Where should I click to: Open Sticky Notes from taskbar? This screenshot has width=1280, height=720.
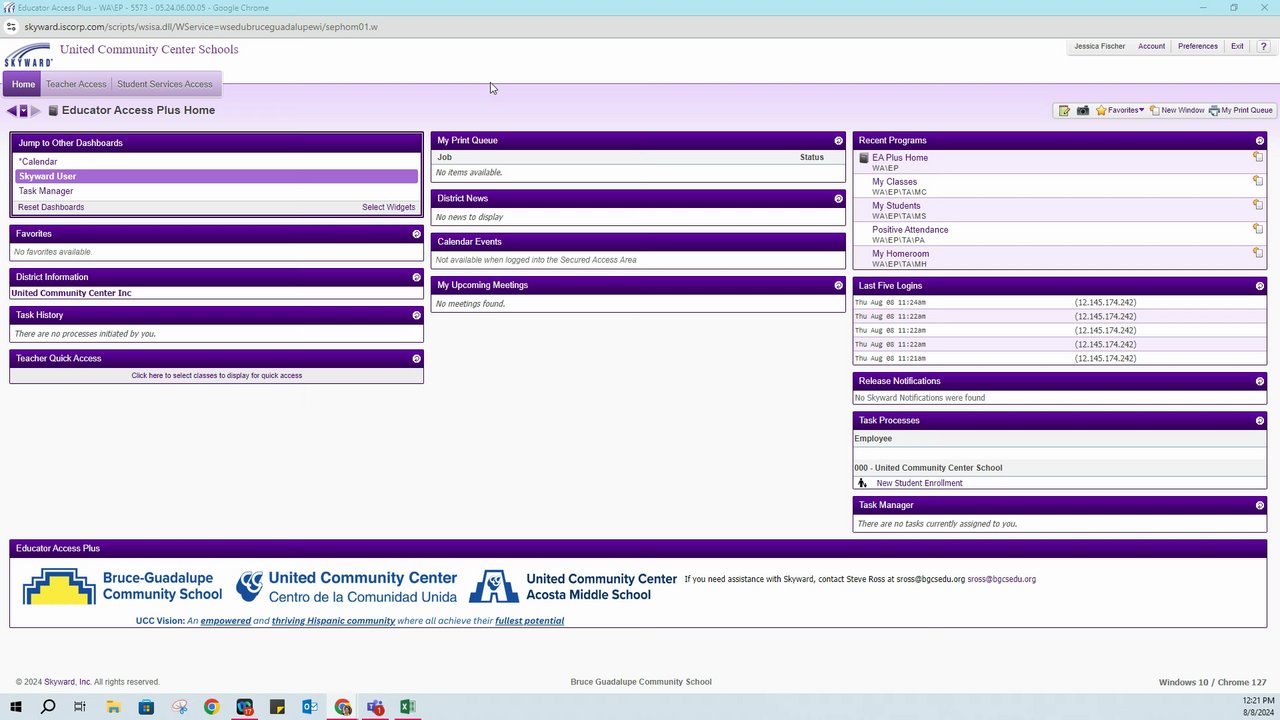coord(277,707)
